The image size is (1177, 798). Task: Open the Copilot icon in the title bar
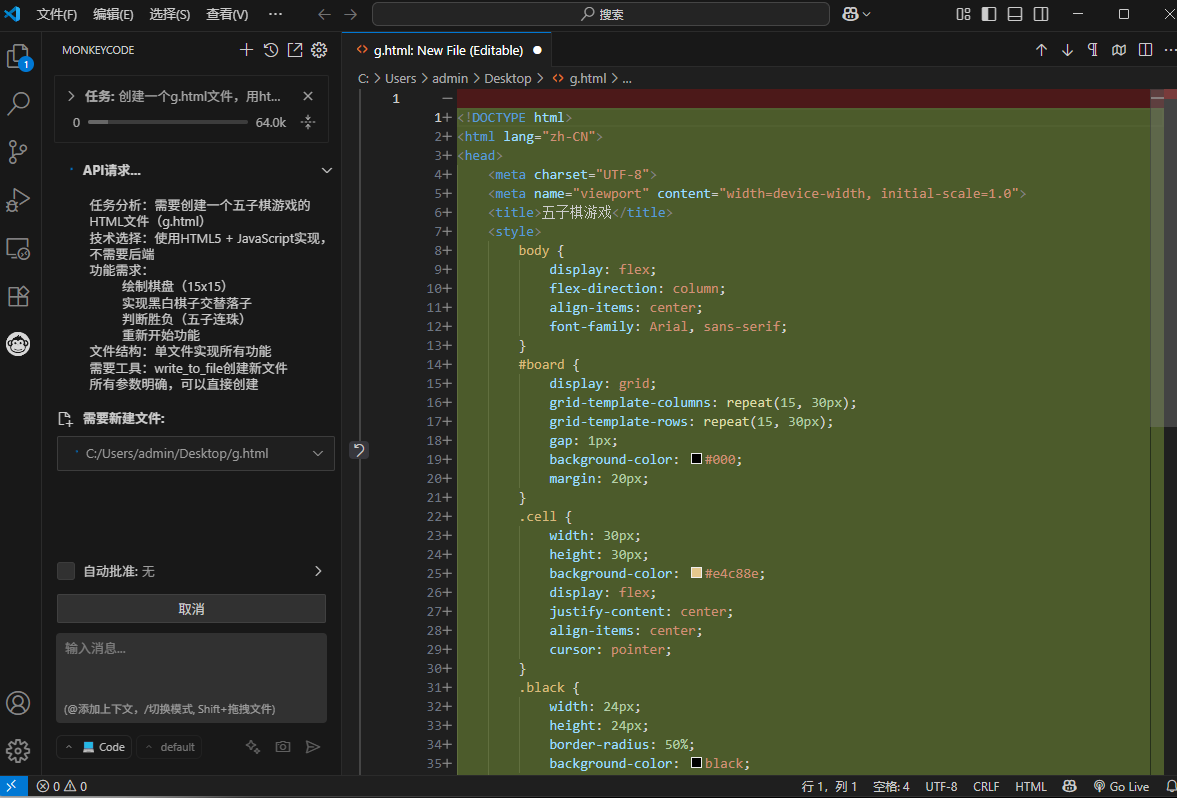pos(850,14)
